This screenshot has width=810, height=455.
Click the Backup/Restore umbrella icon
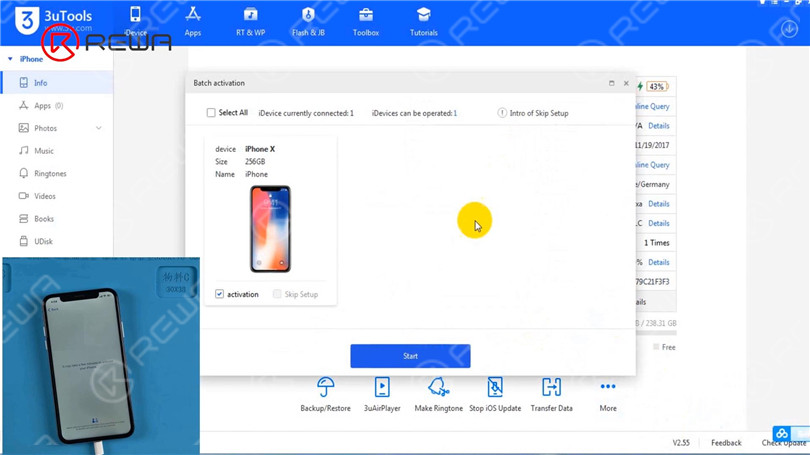point(325,388)
